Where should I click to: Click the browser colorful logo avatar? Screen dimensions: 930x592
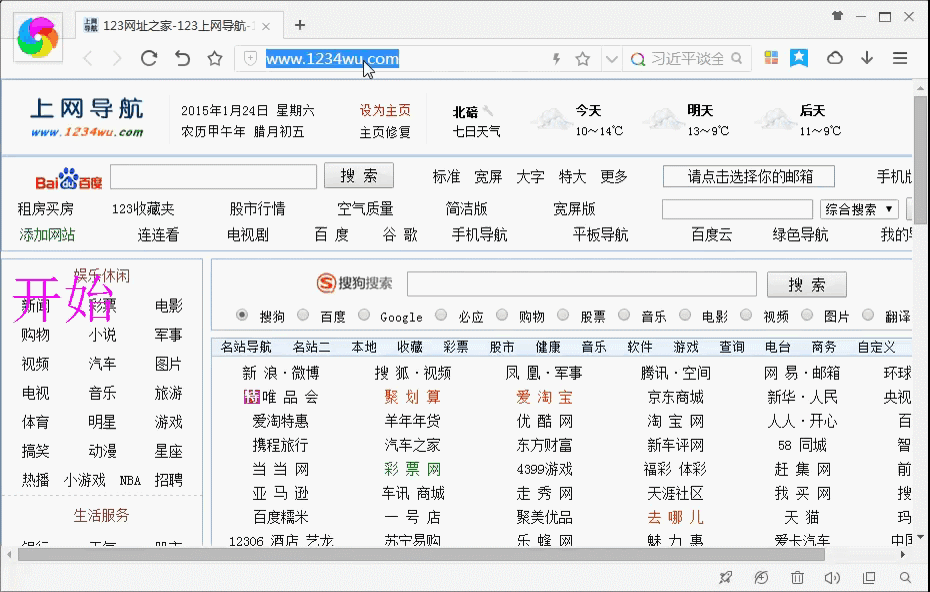pyautogui.click(x=38, y=37)
